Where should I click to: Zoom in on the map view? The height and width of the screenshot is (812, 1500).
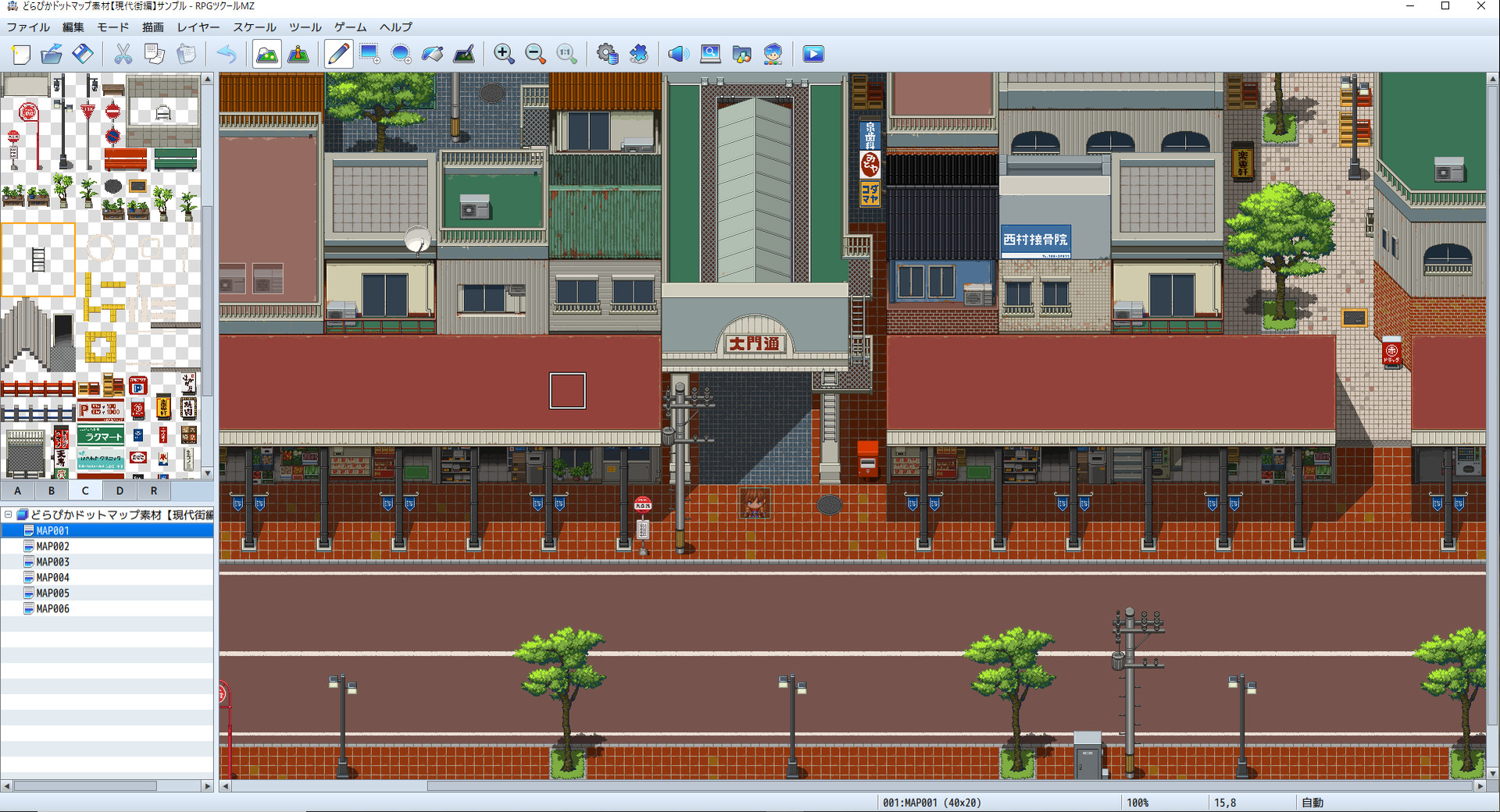coord(504,54)
